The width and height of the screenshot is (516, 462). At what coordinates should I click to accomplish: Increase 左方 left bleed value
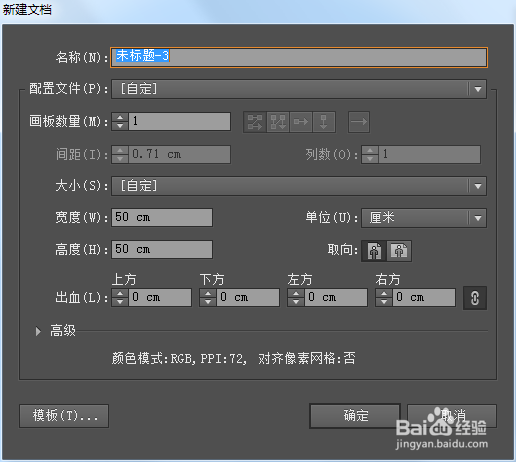(296, 293)
